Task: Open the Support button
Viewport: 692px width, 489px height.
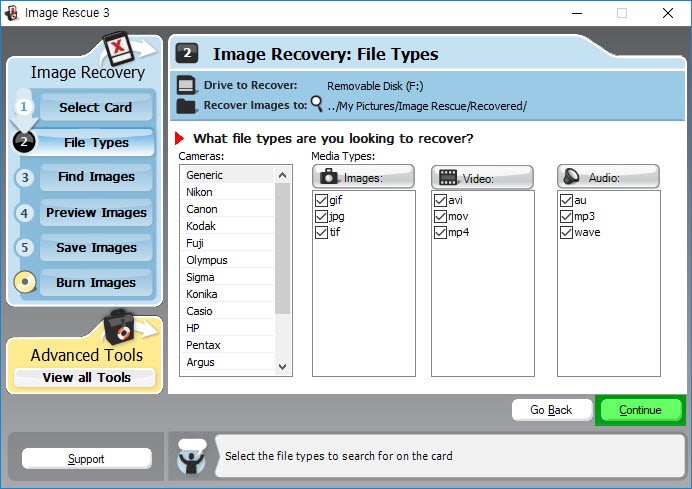Action: pyautogui.click(x=86, y=459)
